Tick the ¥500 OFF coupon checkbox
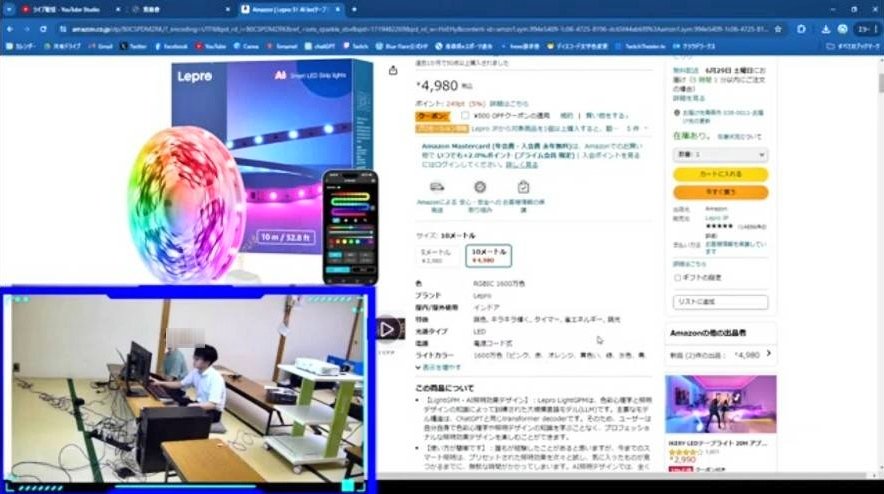 point(465,115)
